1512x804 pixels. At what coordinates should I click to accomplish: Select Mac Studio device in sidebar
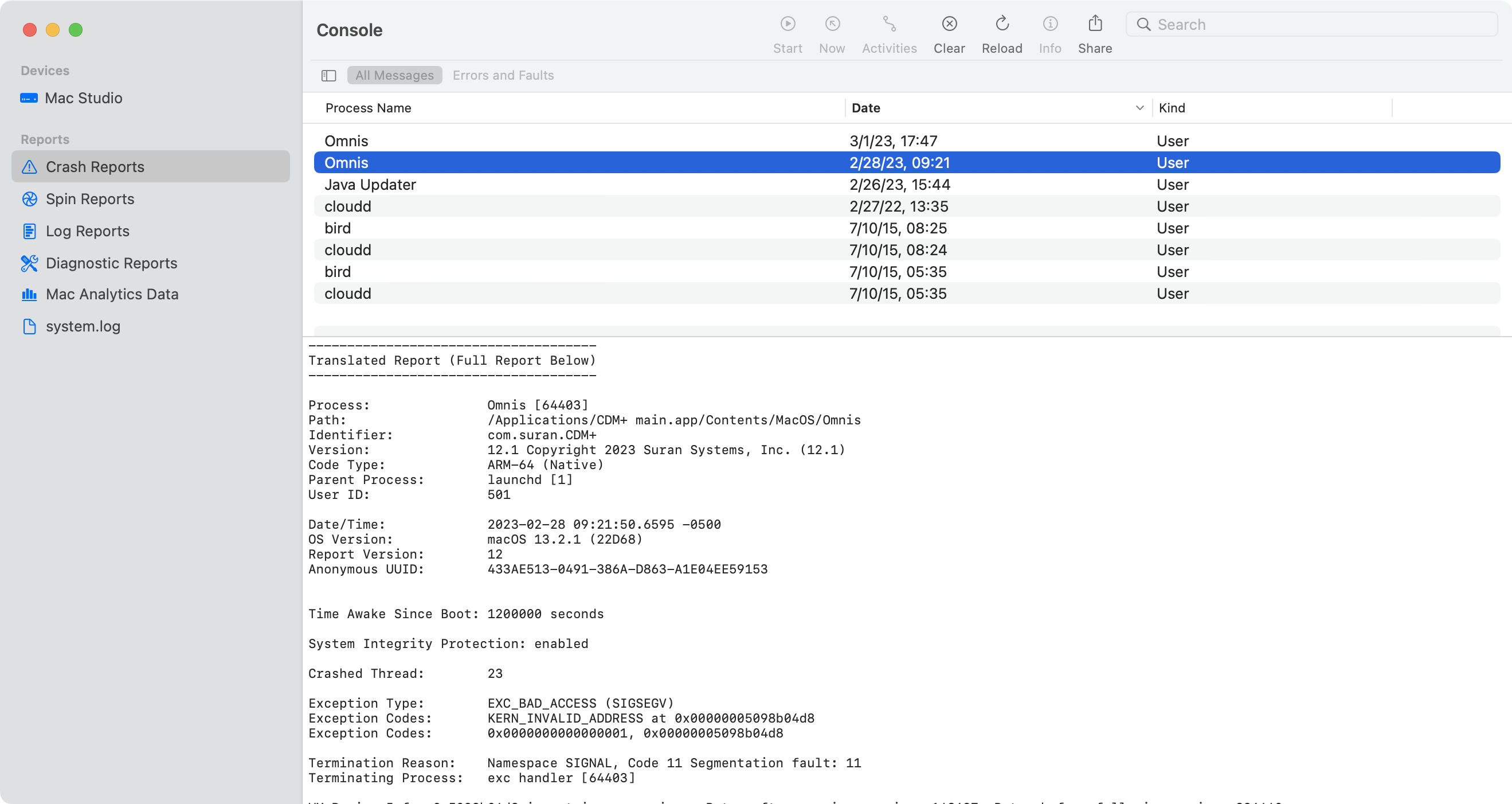point(83,98)
